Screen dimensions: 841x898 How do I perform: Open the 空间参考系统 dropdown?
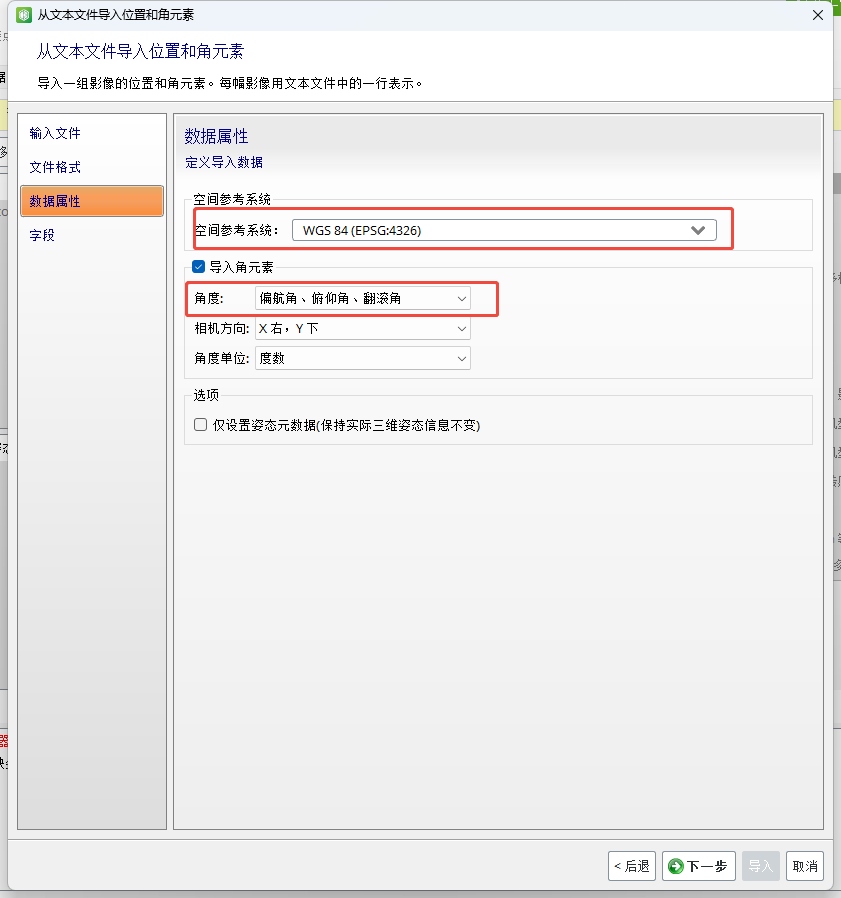tap(698, 229)
